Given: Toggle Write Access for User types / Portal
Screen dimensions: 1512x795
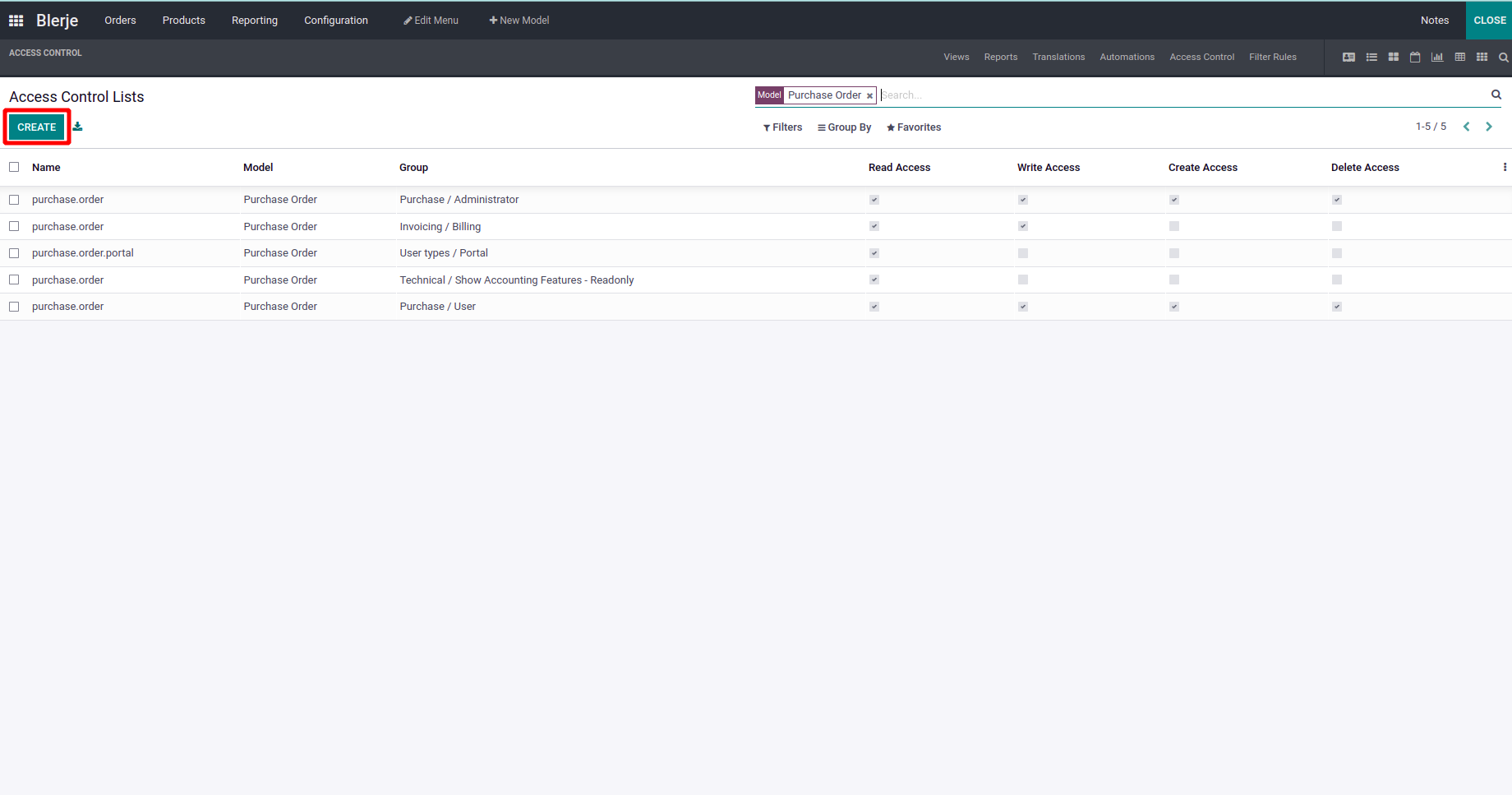Looking at the screenshot, I should [1023, 253].
